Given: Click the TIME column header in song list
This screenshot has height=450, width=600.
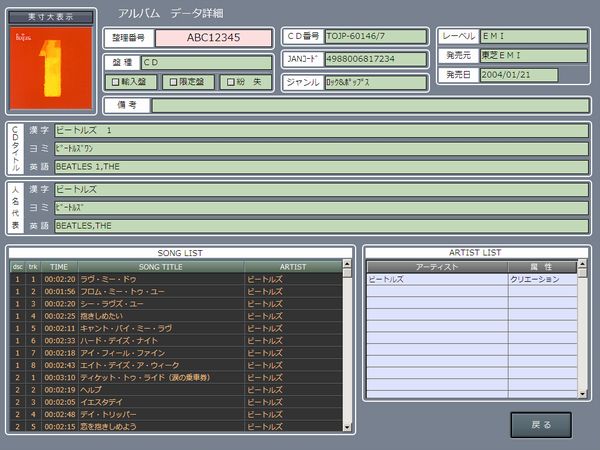Looking at the screenshot, I should [x=59, y=267].
